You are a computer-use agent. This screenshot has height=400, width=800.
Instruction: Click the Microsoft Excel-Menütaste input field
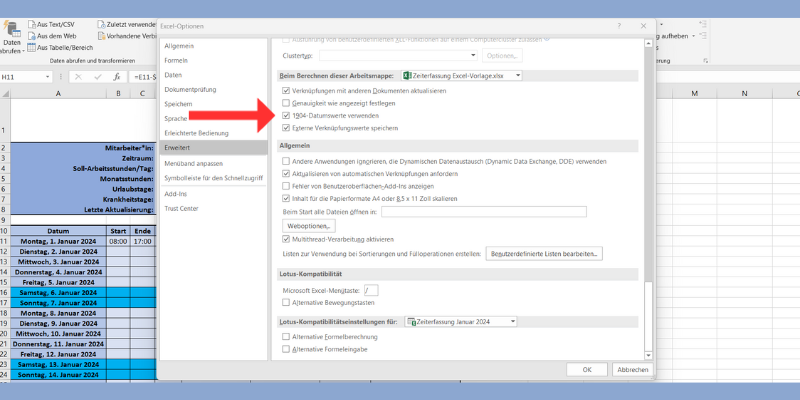(372, 289)
